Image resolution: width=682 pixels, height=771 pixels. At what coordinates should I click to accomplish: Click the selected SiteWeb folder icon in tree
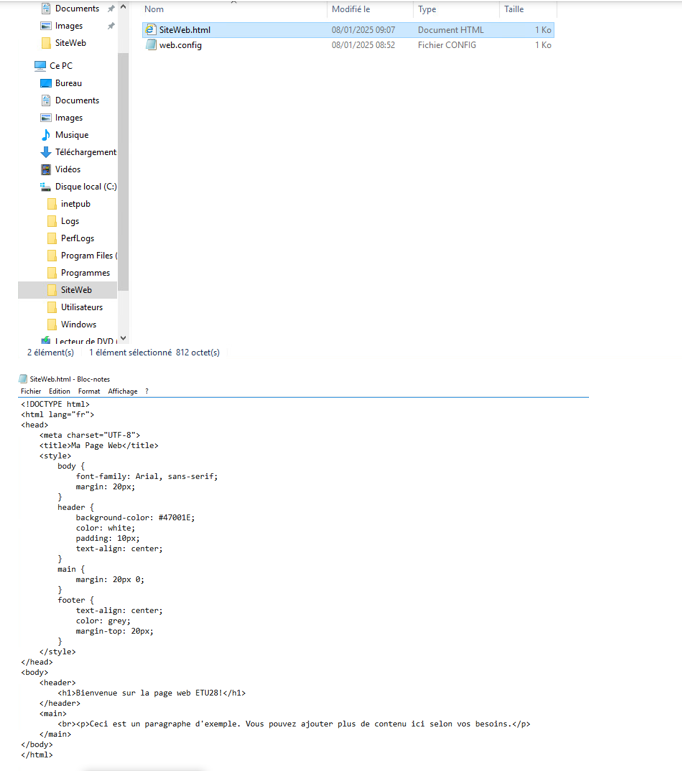point(52,290)
